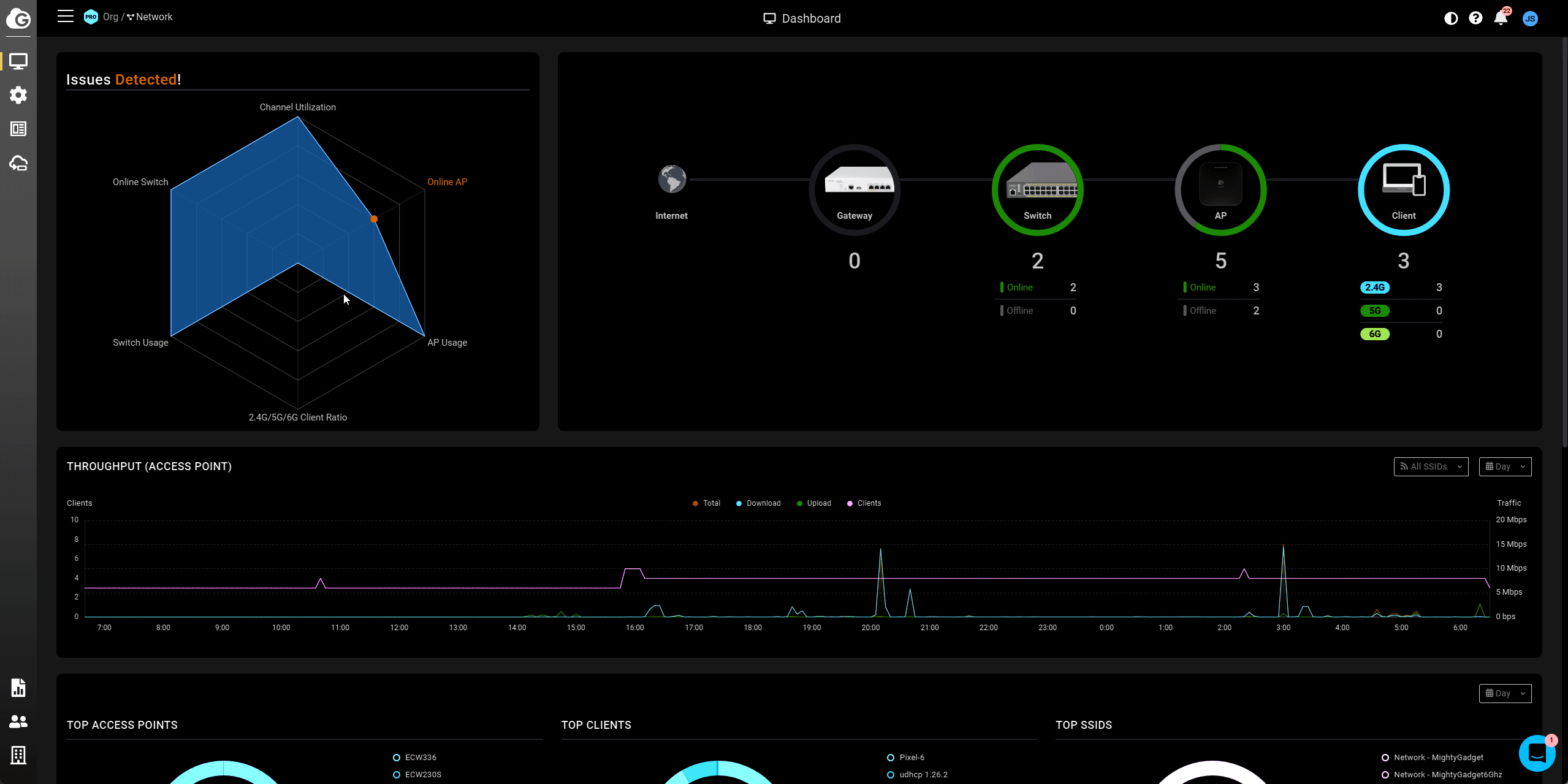
Task: Open the Day dropdown above Top SSIDs
Action: coord(1505,693)
